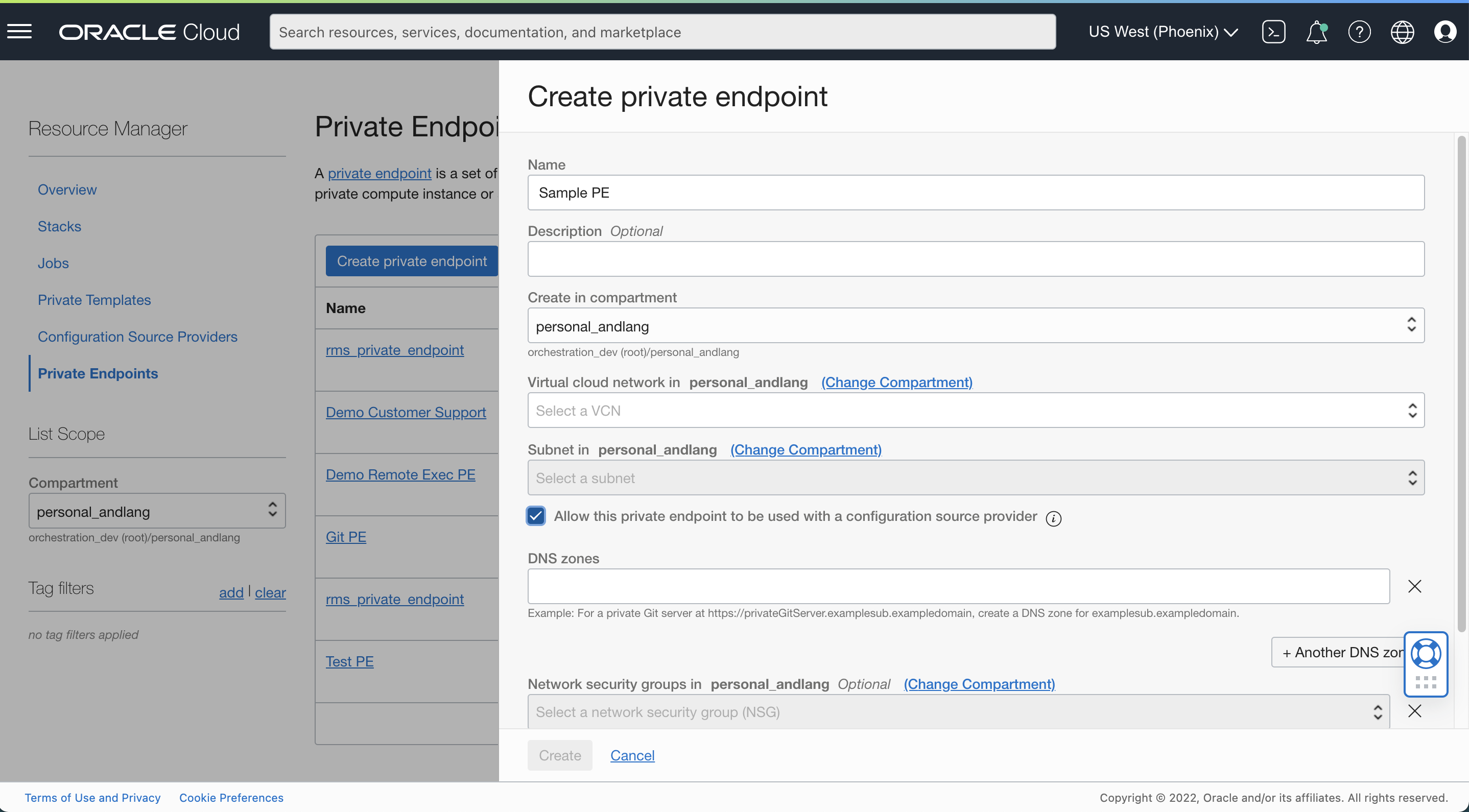The height and width of the screenshot is (812, 1469).
Task: Go to Stacks in the sidebar
Action: pyautogui.click(x=59, y=226)
